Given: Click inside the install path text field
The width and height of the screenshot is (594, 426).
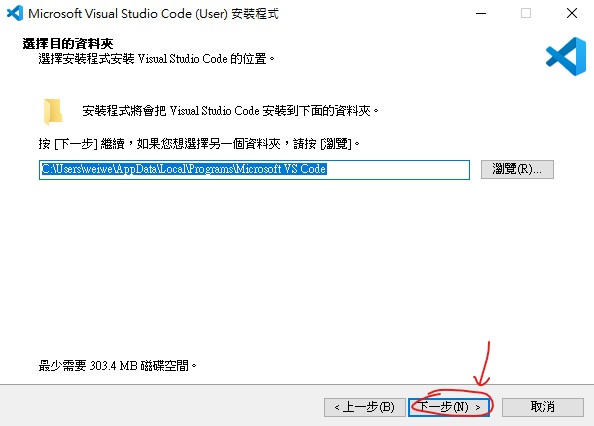Looking at the screenshot, I should pyautogui.click(x=254, y=170).
